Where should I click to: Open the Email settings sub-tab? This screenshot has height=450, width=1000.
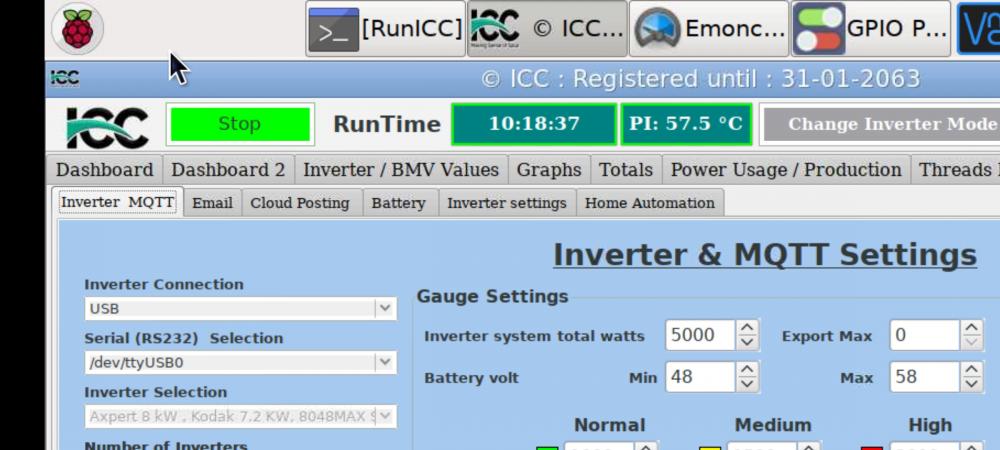pos(212,203)
